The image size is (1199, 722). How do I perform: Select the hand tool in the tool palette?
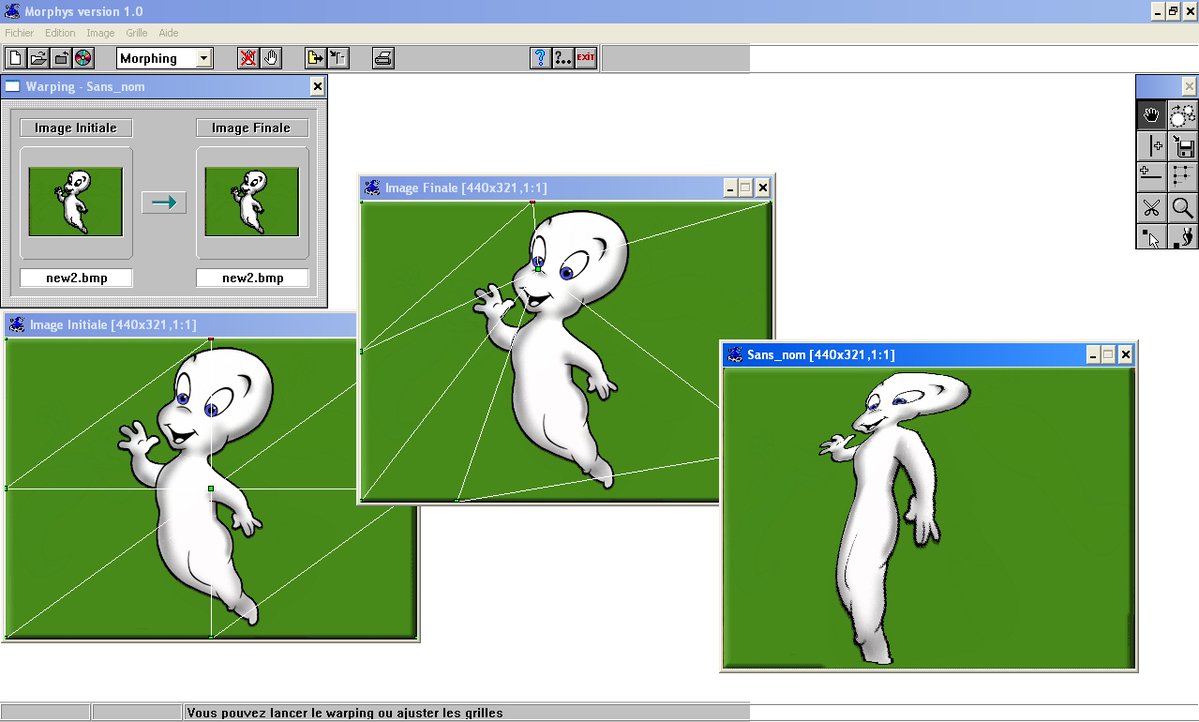1151,115
